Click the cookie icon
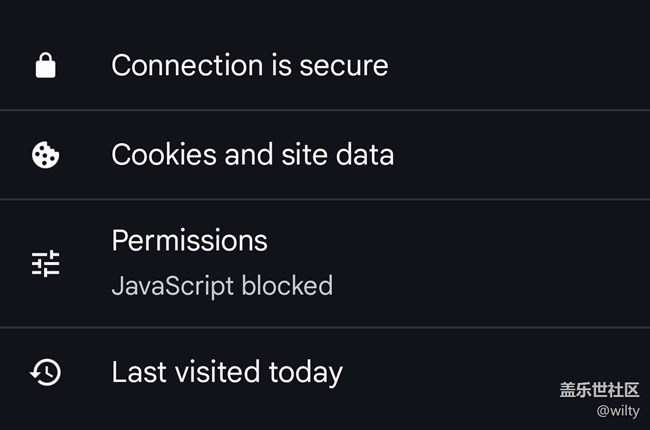The width and height of the screenshot is (650, 430). tap(46, 155)
